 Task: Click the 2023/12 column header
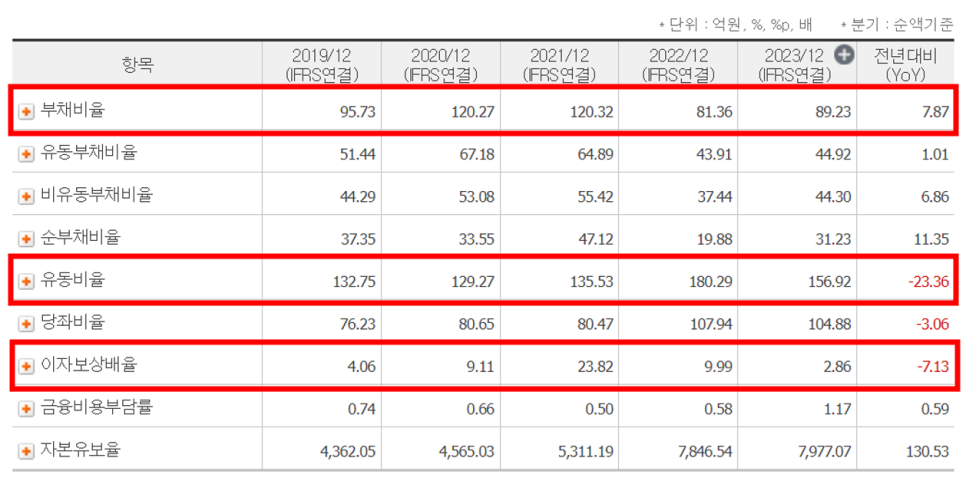pos(797,65)
